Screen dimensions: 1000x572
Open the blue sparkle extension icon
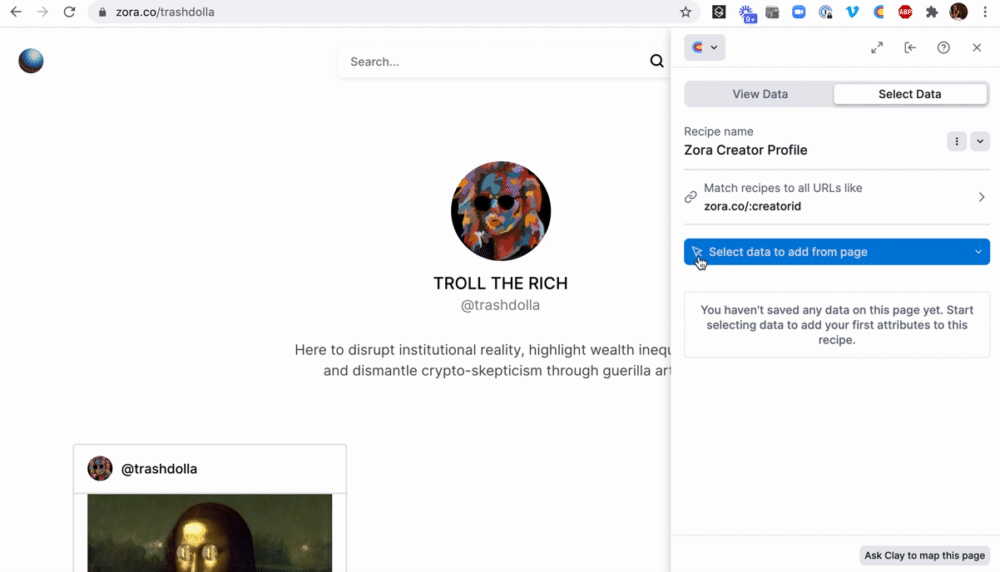coord(747,13)
